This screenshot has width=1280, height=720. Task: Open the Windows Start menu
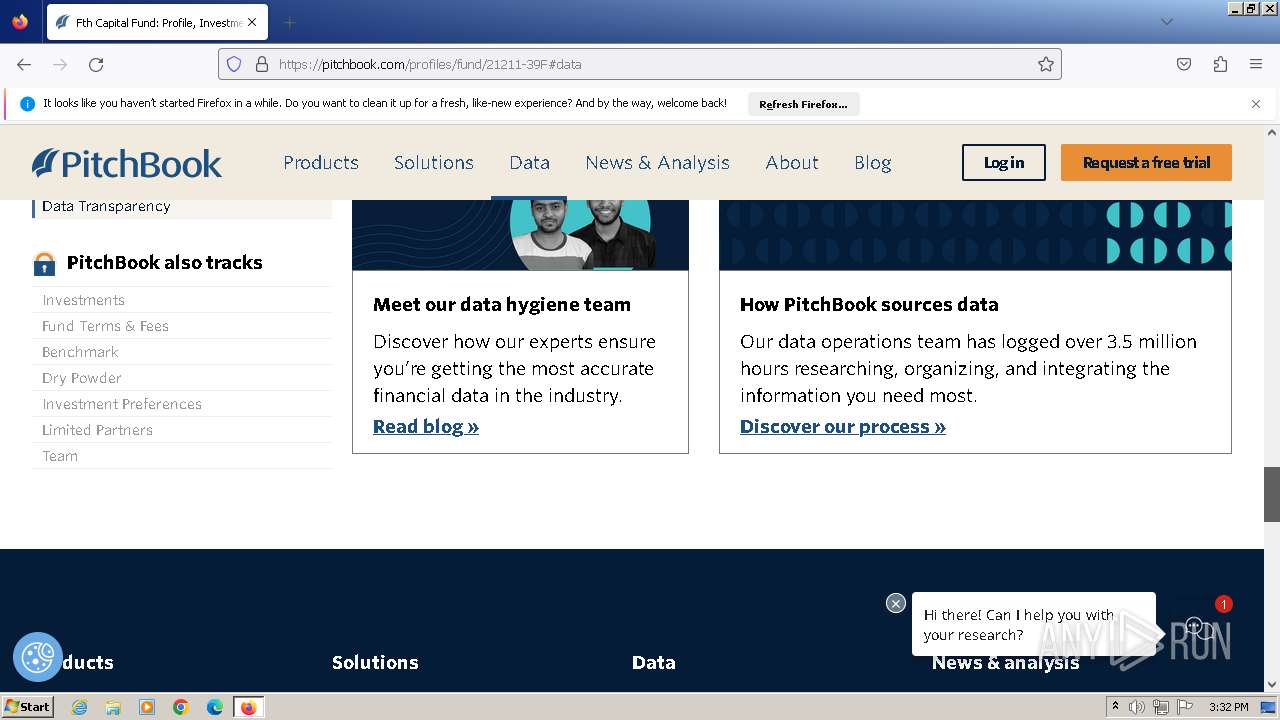click(28, 707)
